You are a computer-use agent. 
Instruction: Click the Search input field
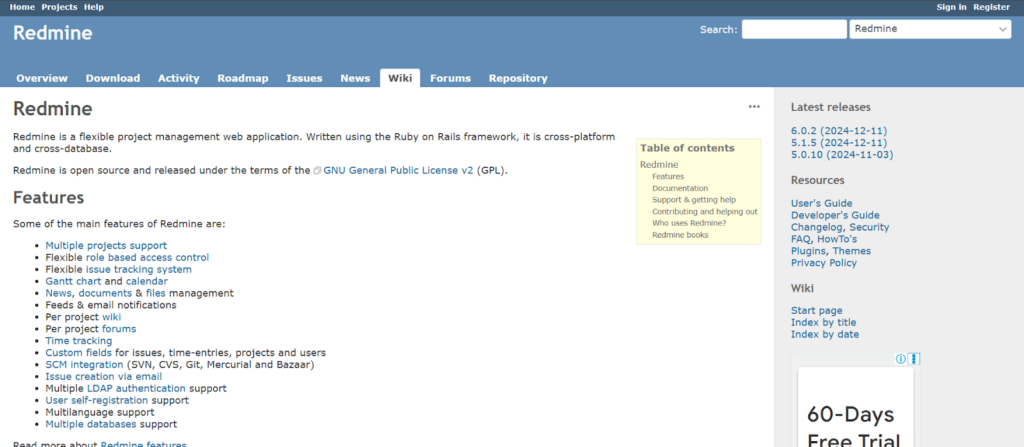(793, 29)
